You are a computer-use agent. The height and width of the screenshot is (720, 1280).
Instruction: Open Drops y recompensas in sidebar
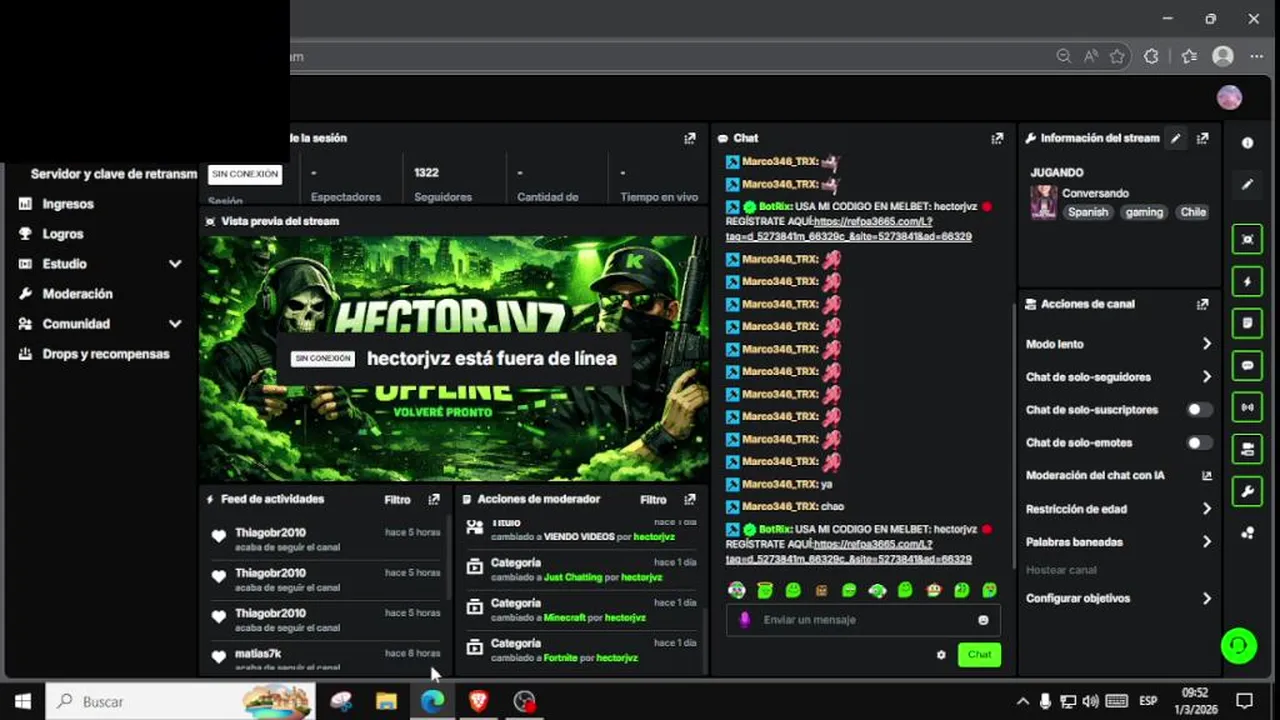click(106, 354)
